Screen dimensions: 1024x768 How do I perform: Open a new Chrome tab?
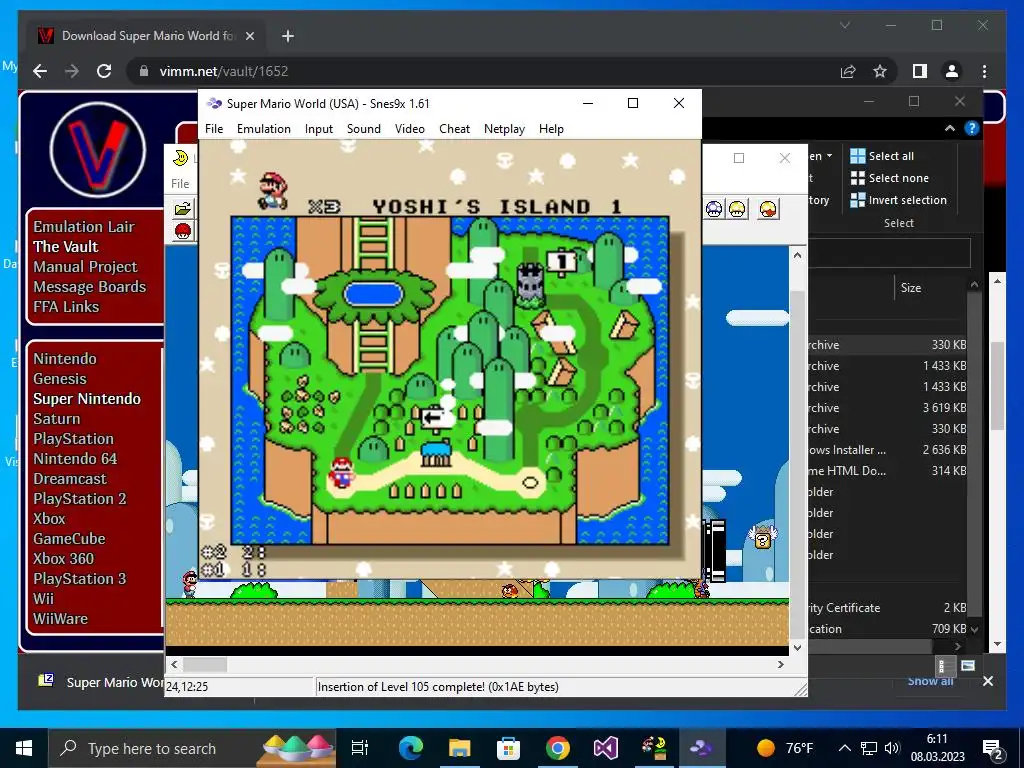coord(288,36)
